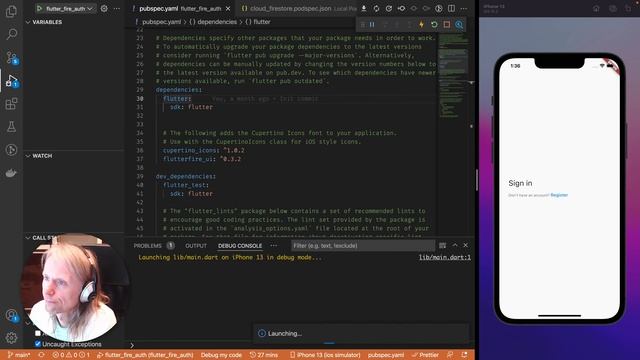Split the editor to the right
Screen dimensions: 640x360
tap(451, 8)
